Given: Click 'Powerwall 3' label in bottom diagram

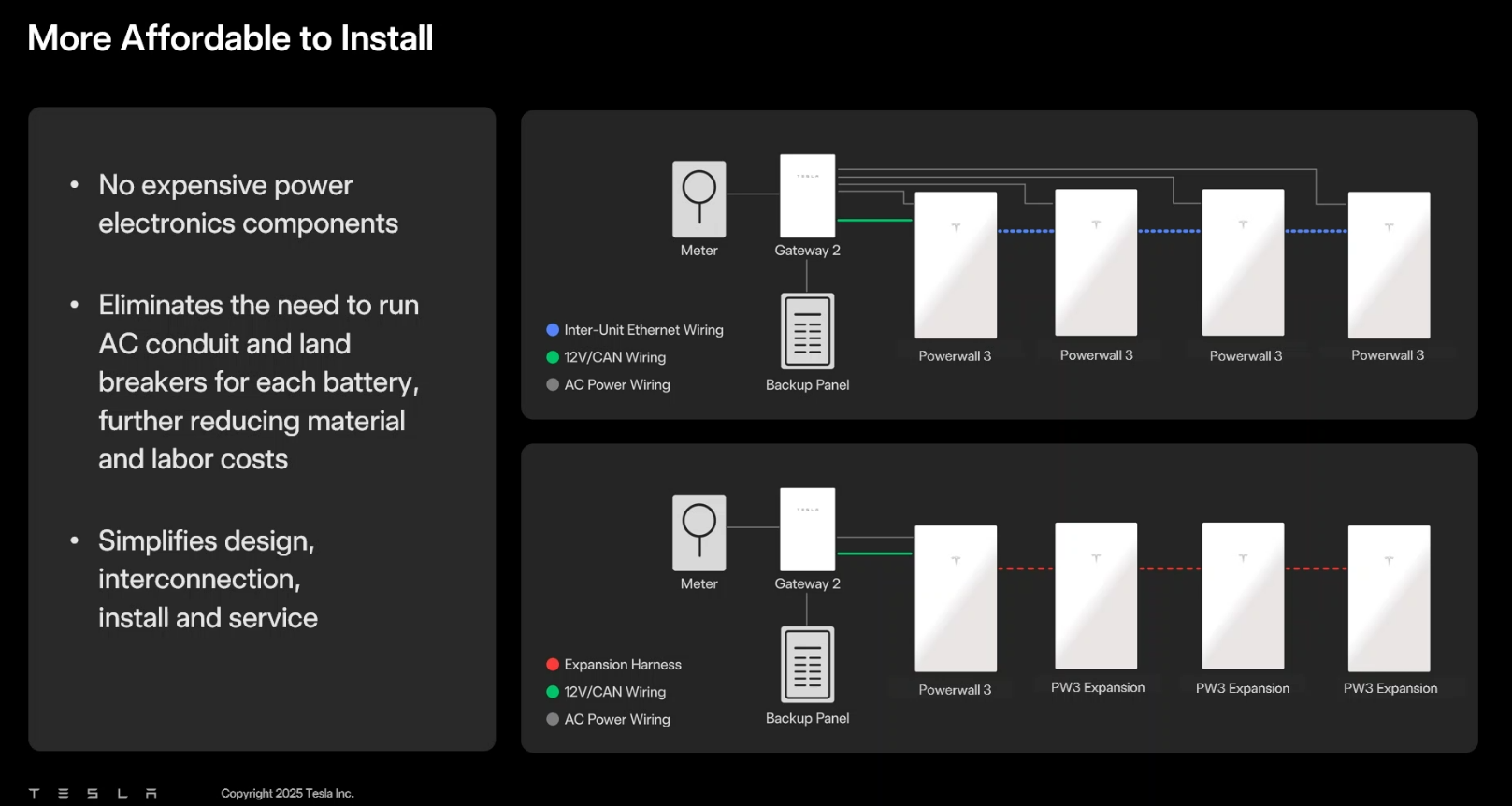Looking at the screenshot, I should [955, 690].
